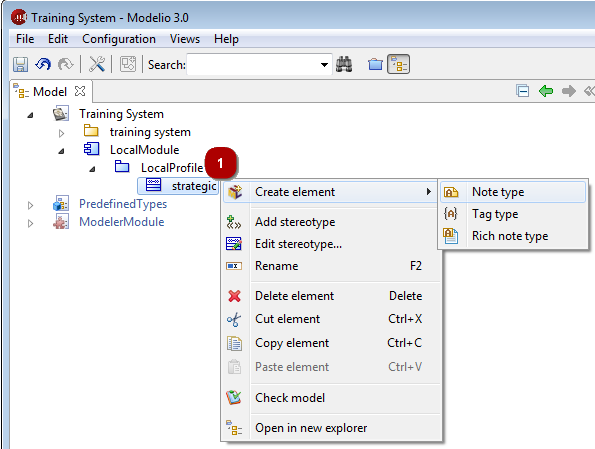Choose Add stereotype from context menu
The image size is (595, 449).
pos(332,222)
